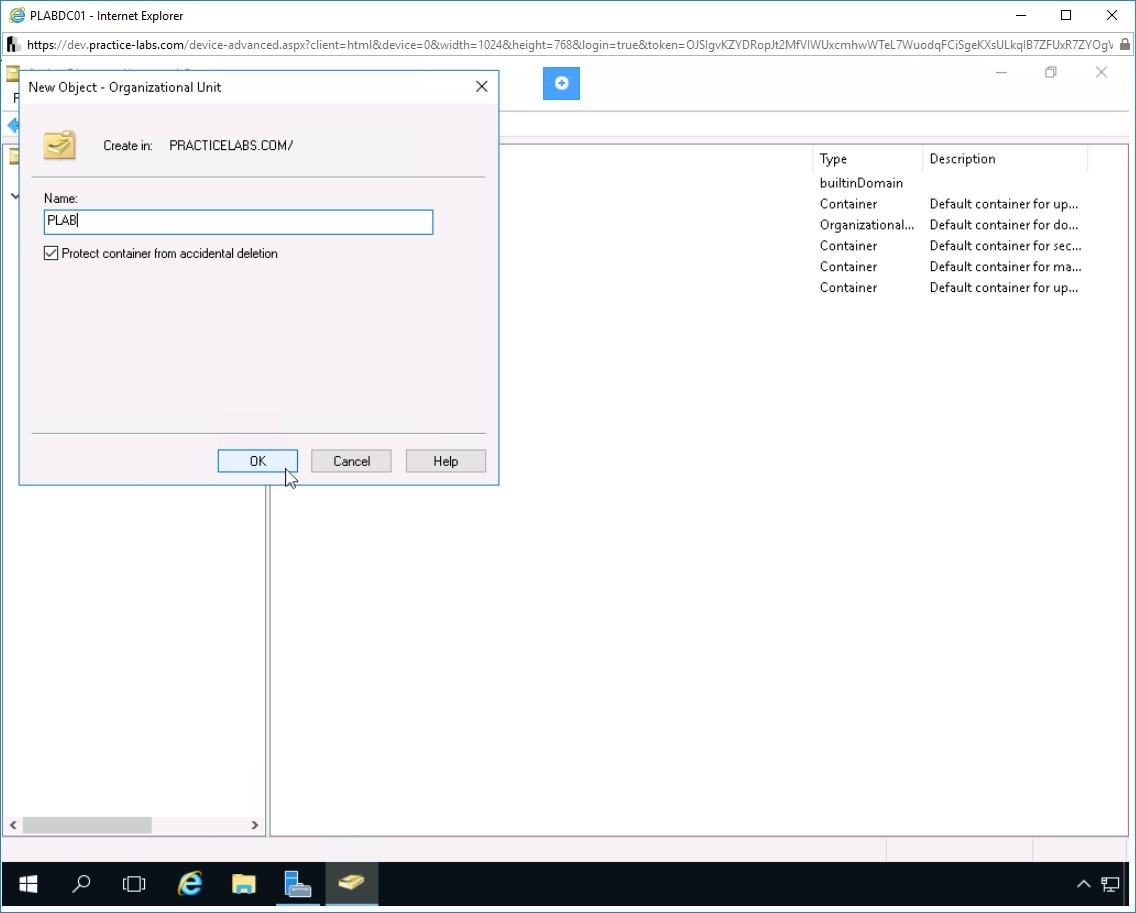This screenshot has height=913, width=1136.
Task: Click scroll left arrow in tree pane
Action: pyautogui.click(x=13, y=825)
